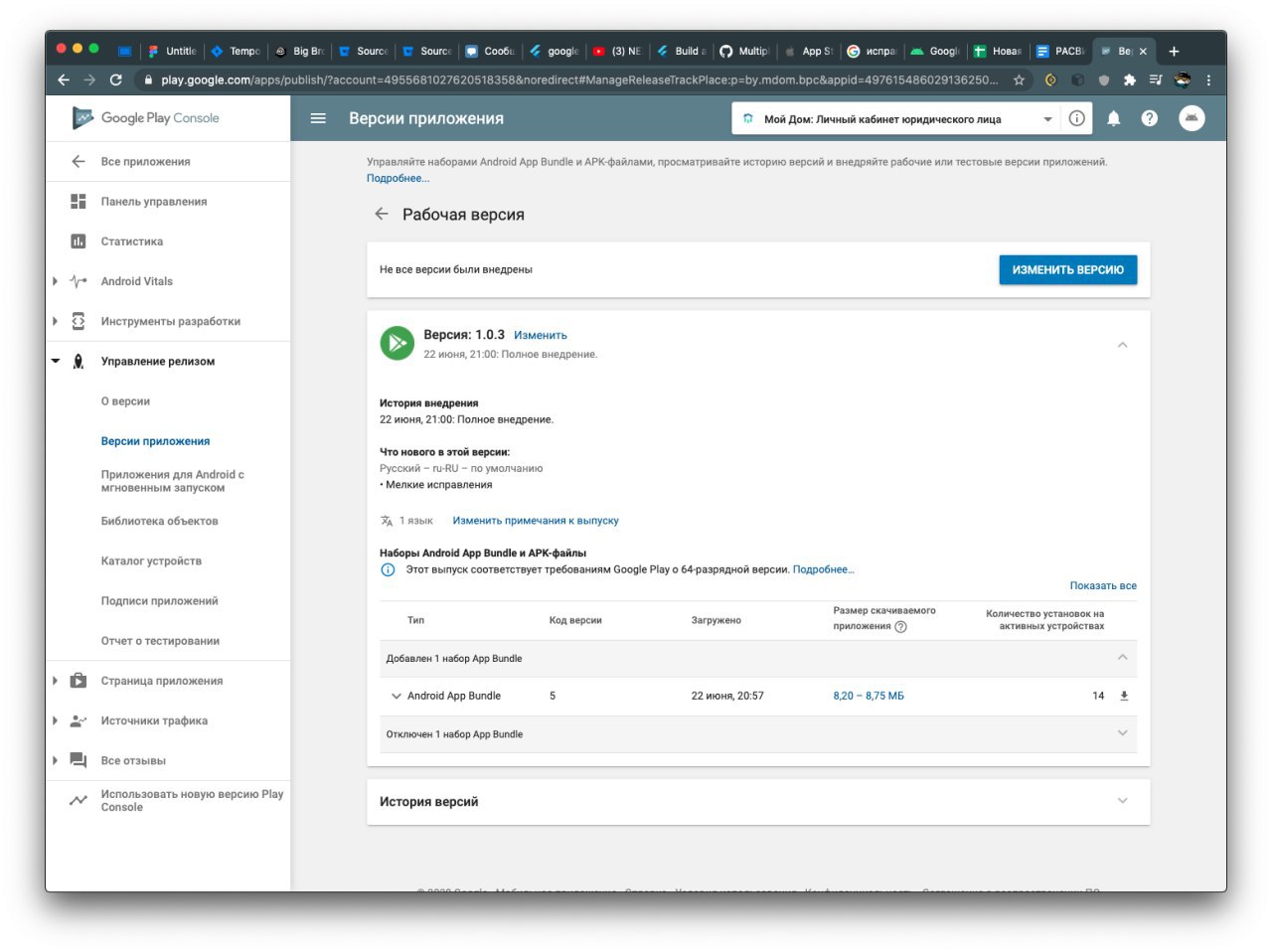Image resolution: width=1272 pixels, height=952 pixels.
Task: Click help icon next to Размер скачиваемого приложения
Action: [900, 627]
